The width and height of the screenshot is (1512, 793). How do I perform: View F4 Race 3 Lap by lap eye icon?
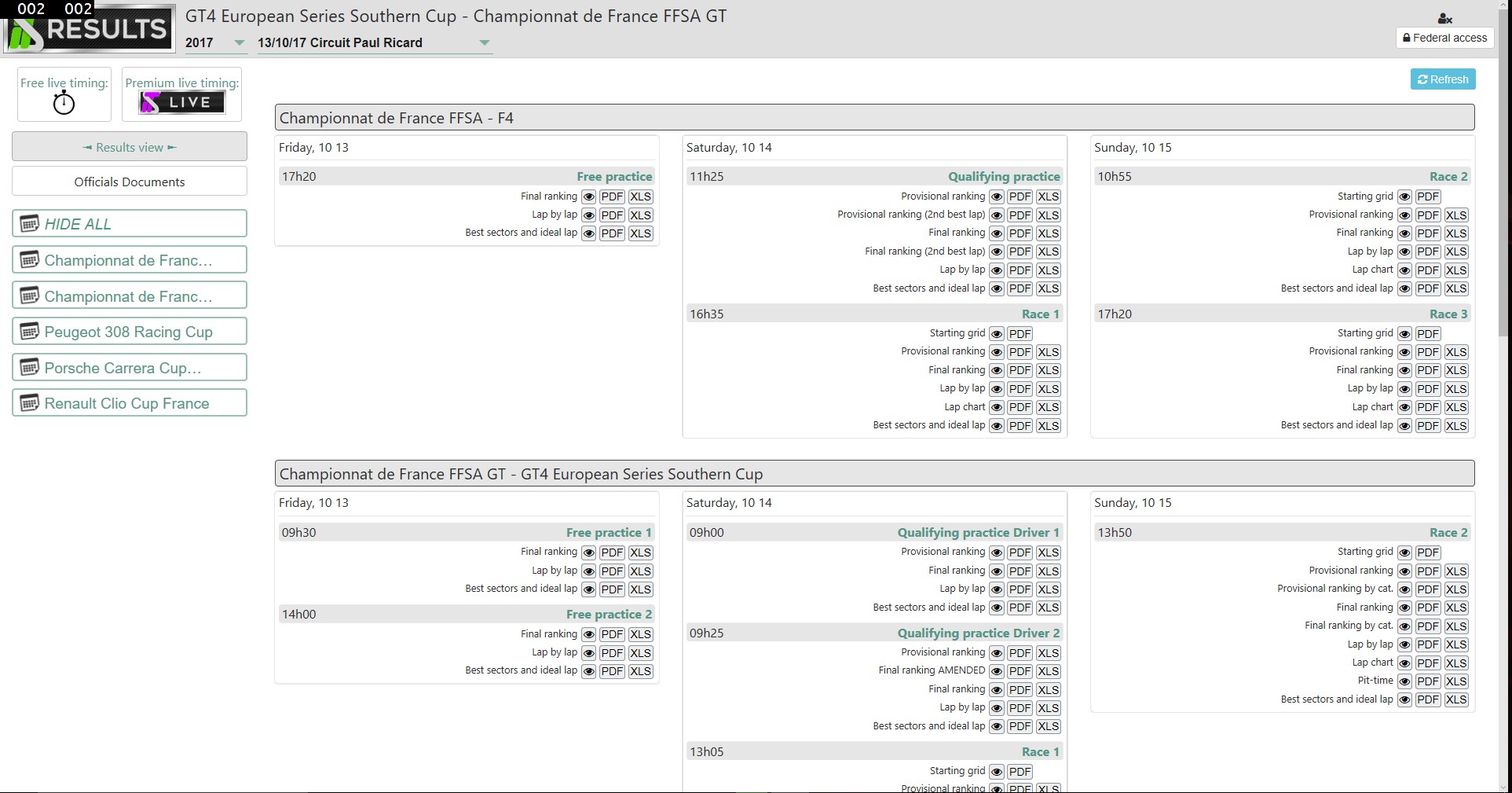click(x=1405, y=389)
